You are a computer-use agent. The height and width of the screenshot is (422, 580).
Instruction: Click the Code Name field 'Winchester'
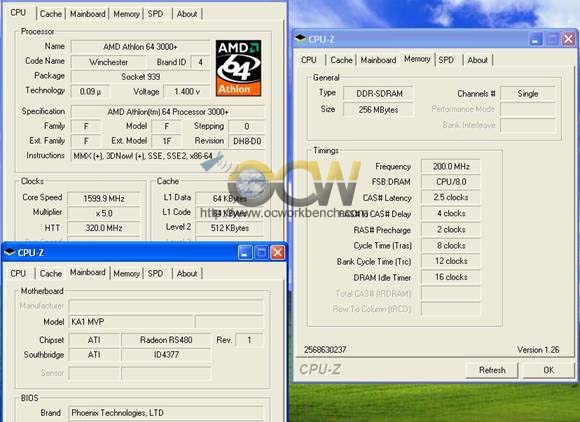coord(109,62)
